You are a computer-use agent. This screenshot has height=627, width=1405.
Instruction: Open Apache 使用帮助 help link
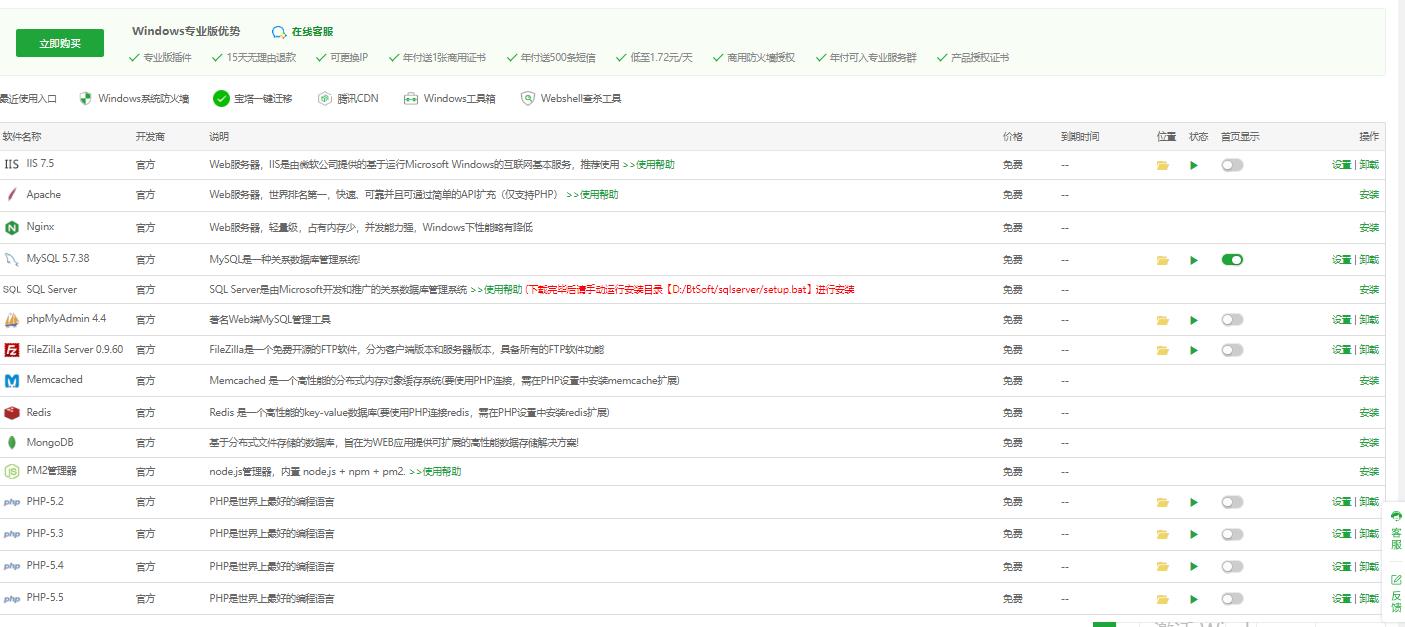coord(592,195)
